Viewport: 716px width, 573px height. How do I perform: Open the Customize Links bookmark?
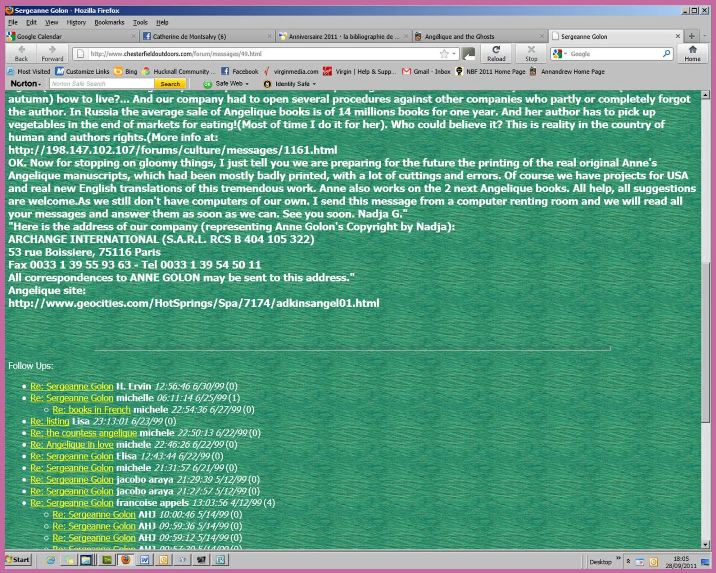pyautogui.click(x=82, y=72)
